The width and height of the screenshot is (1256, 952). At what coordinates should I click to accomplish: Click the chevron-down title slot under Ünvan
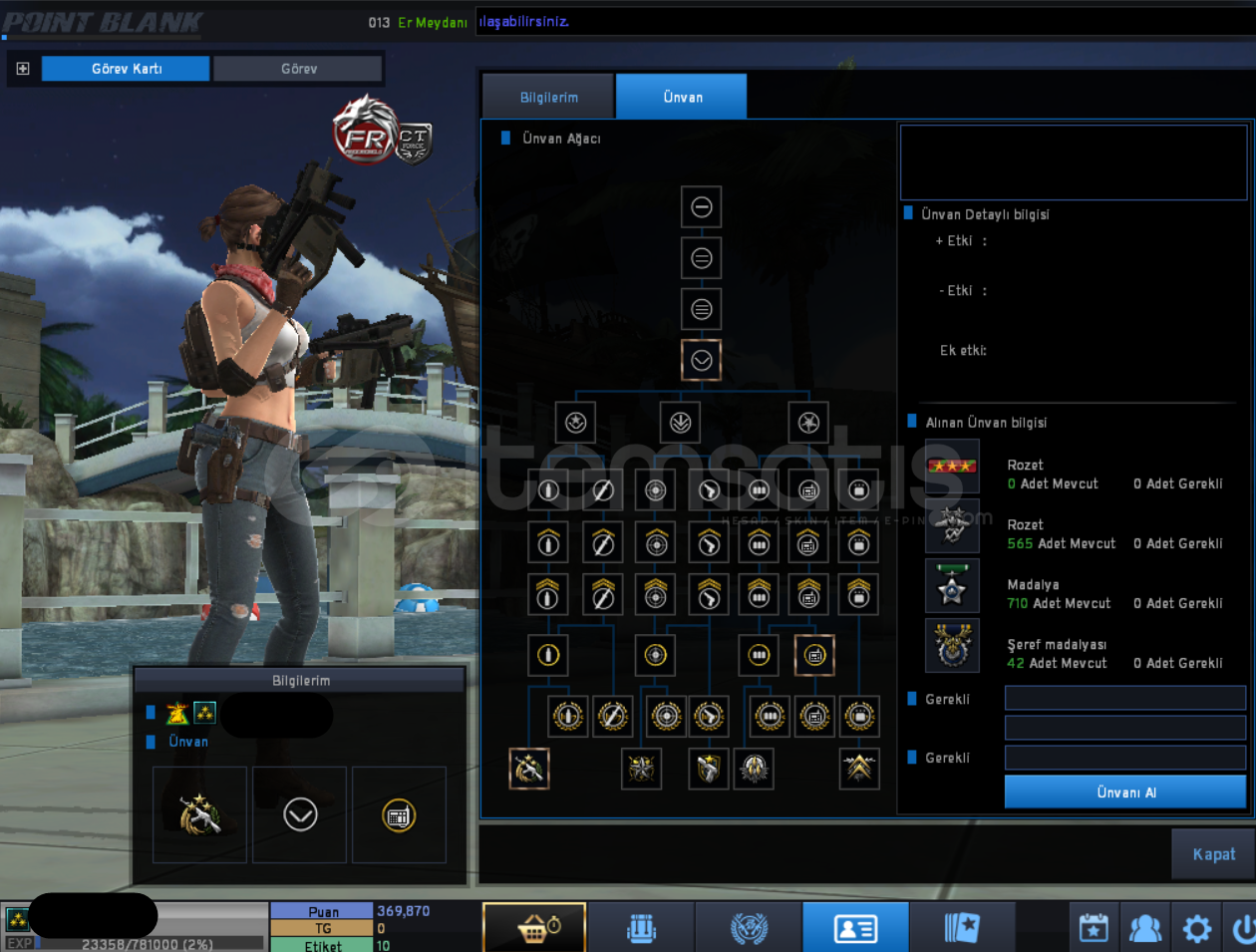[299, 814]
